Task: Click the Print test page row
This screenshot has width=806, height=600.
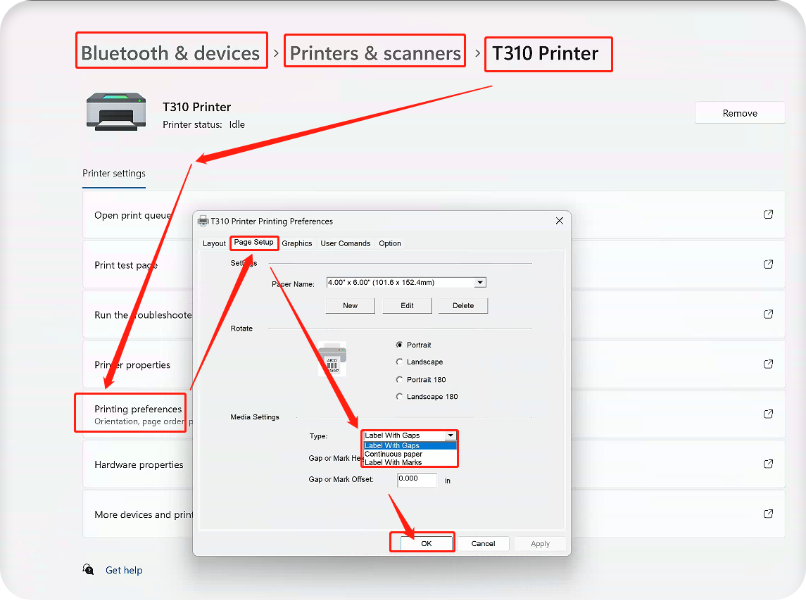Action: [433, 264]
